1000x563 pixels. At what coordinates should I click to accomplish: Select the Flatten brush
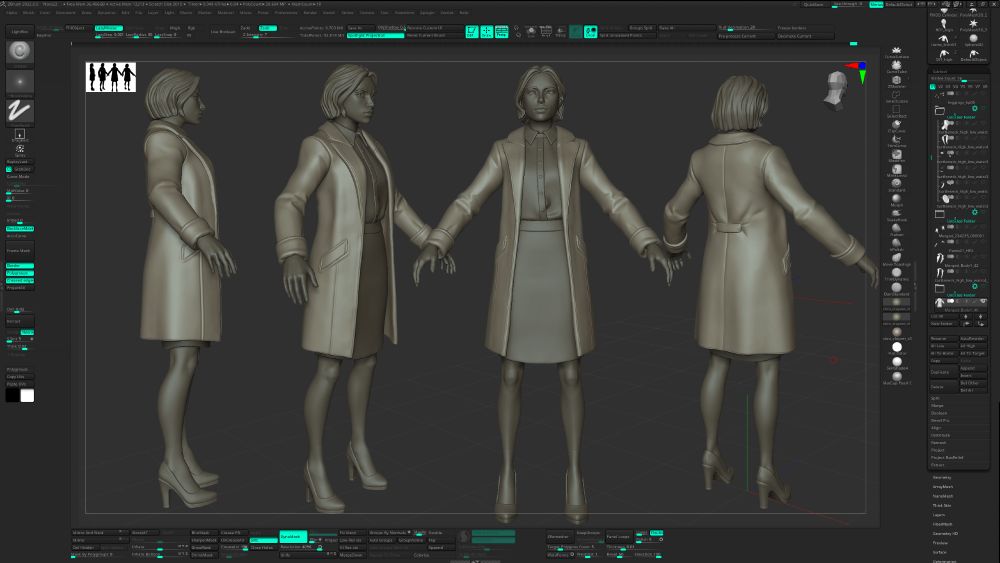click(896, 230)
